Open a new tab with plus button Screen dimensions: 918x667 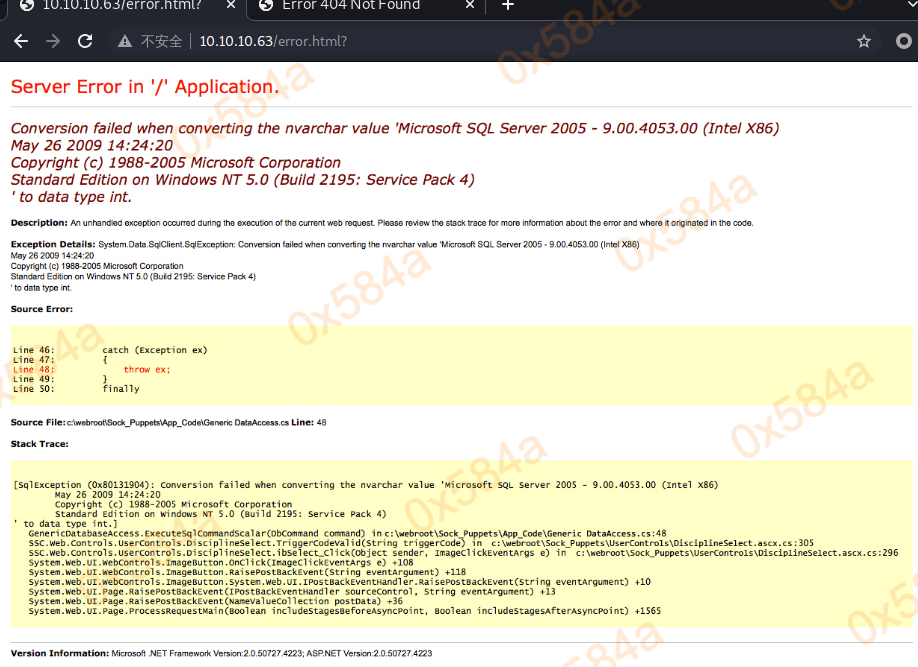[508, 6]
